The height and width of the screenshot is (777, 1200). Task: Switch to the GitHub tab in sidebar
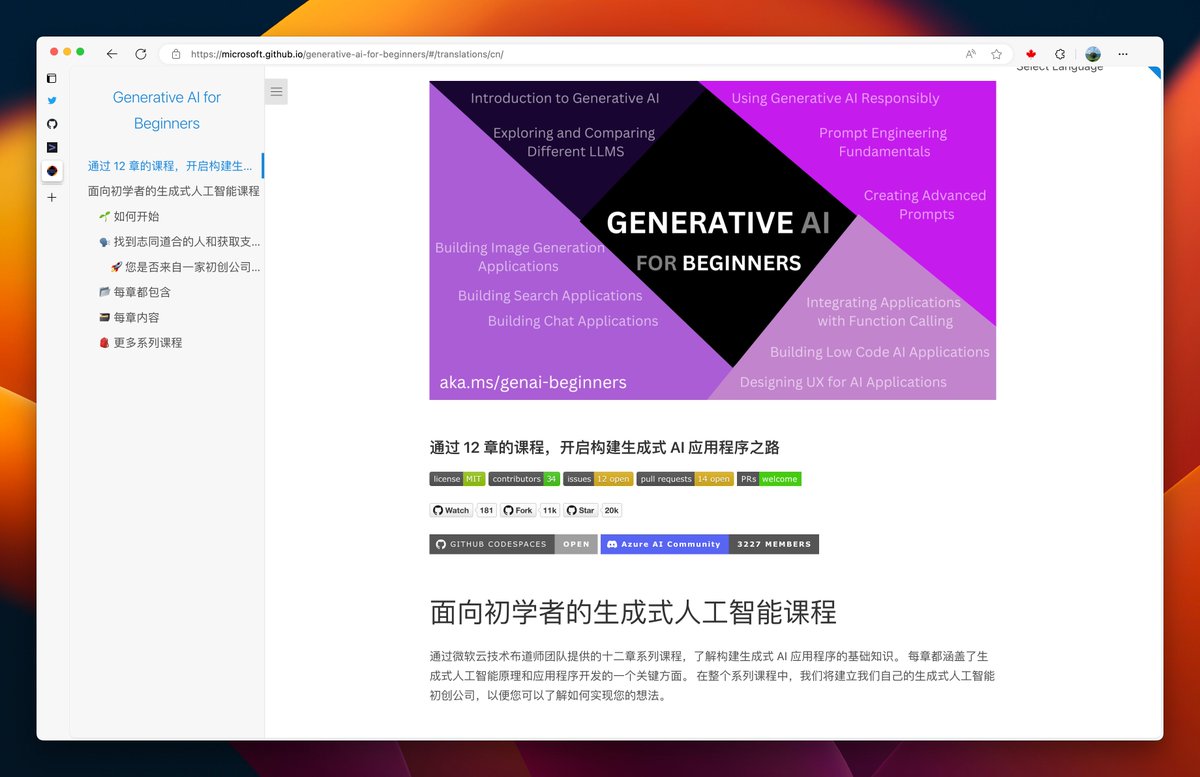tap(52, 124)
